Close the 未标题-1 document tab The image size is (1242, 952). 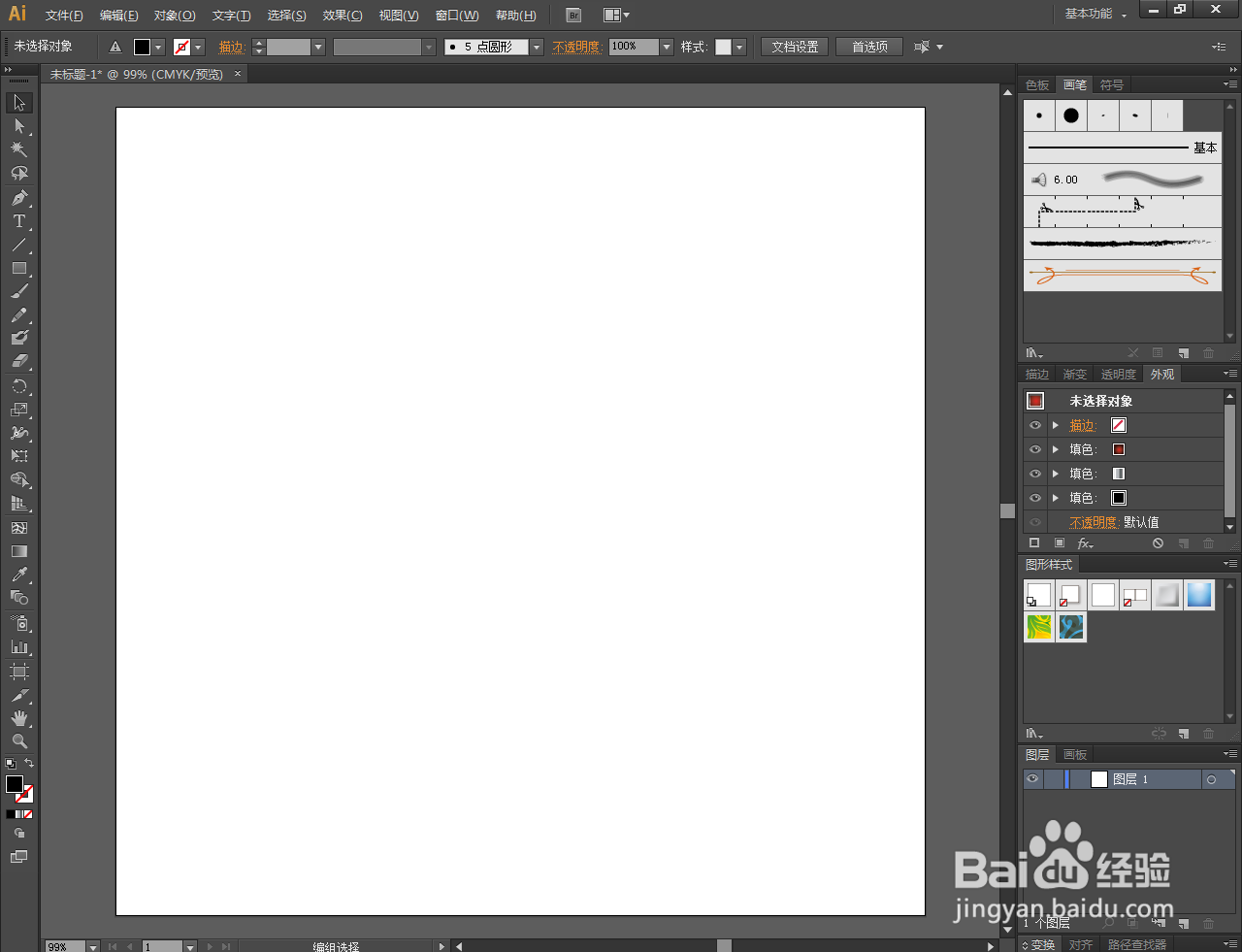[x=238, y=74]
